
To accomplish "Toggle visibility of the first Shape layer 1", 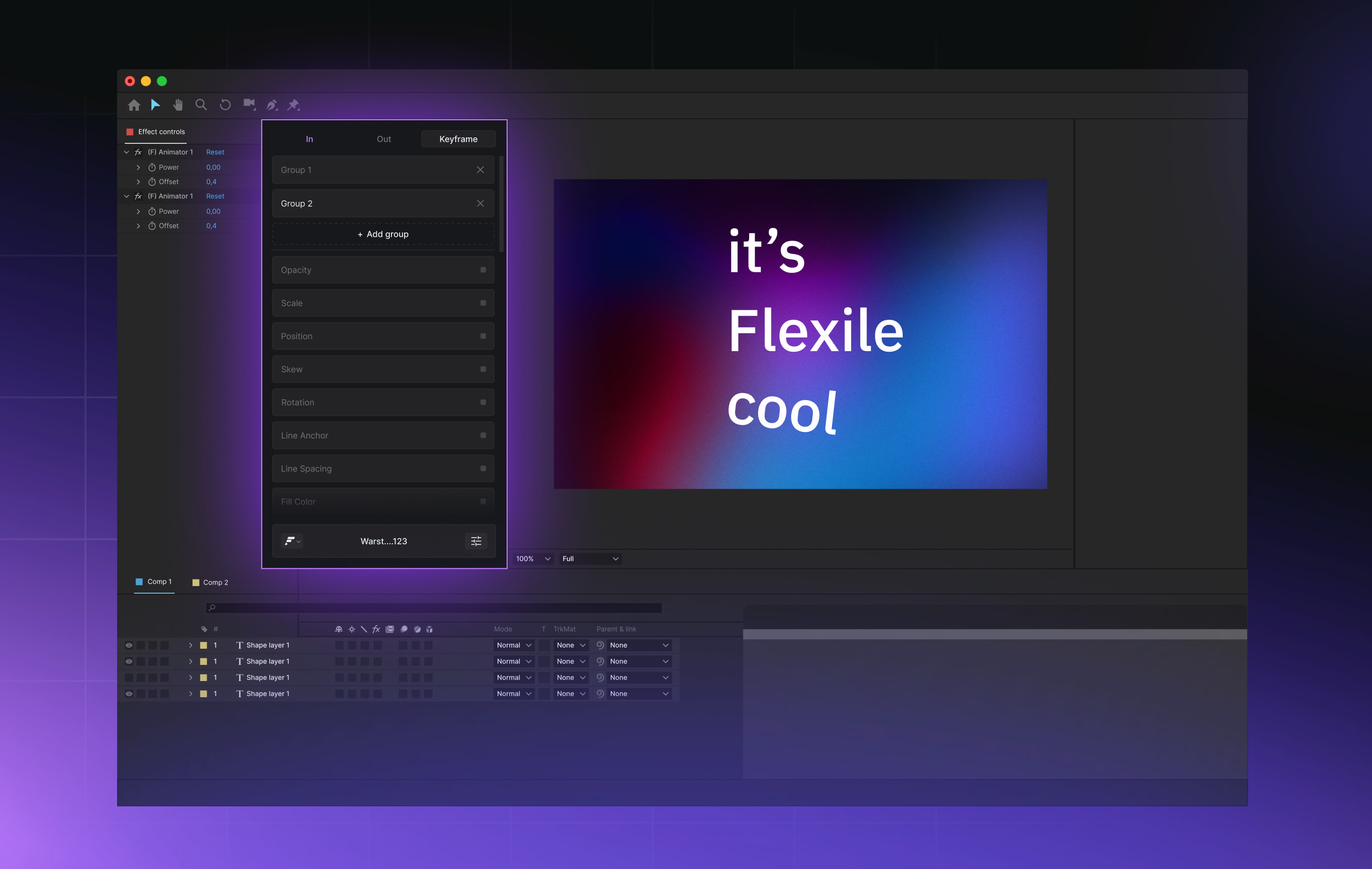I will pos(129,645).
